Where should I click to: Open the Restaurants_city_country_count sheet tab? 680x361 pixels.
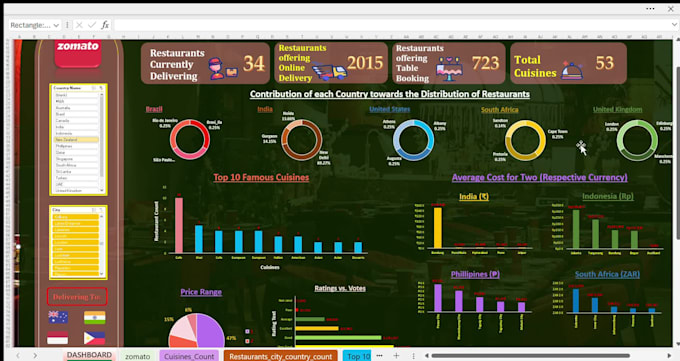(x=281, y=356)
